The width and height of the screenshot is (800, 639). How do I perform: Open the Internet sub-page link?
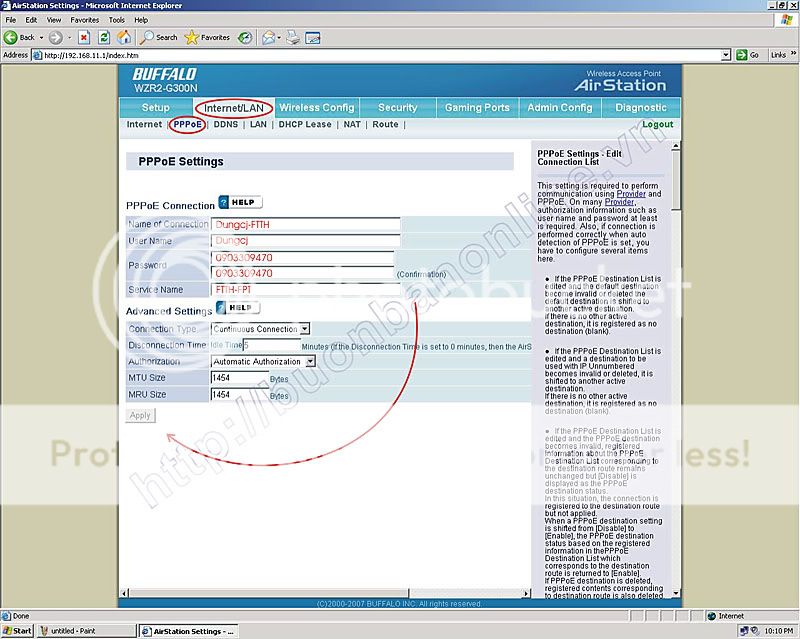(144, 124)
